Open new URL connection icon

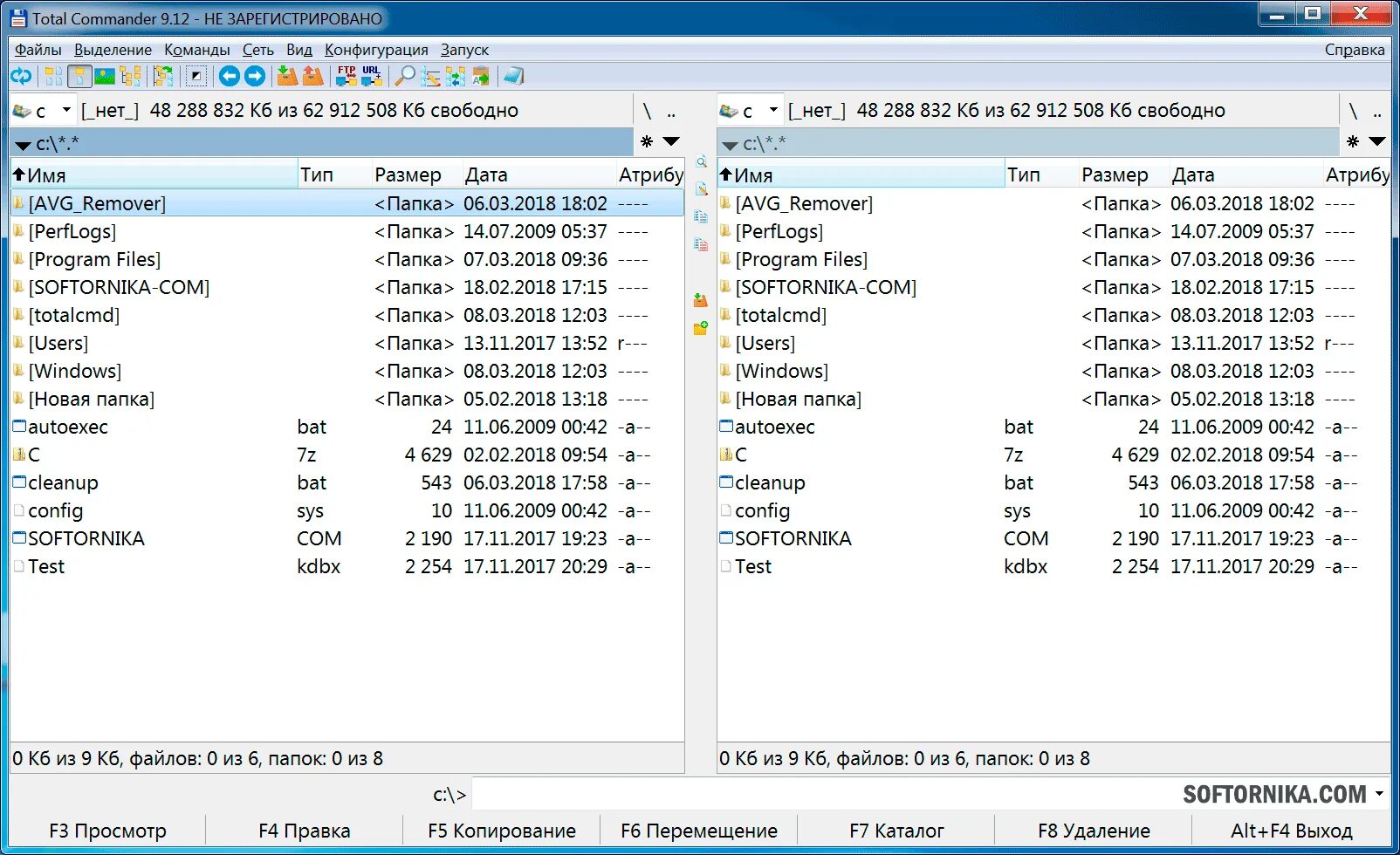click(372, 77)
